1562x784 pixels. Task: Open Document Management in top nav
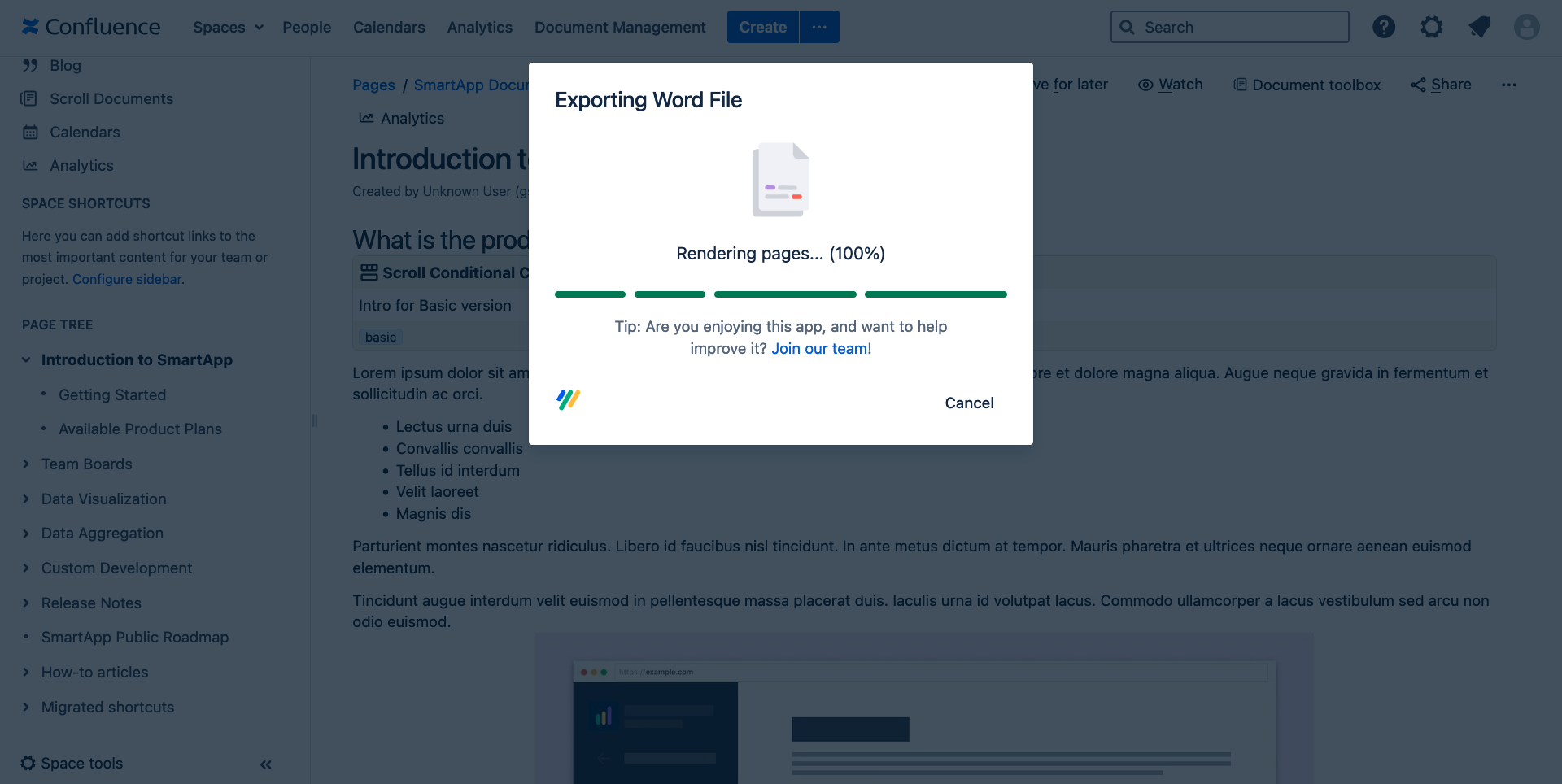pyautogui.click(x=620, y=27)
